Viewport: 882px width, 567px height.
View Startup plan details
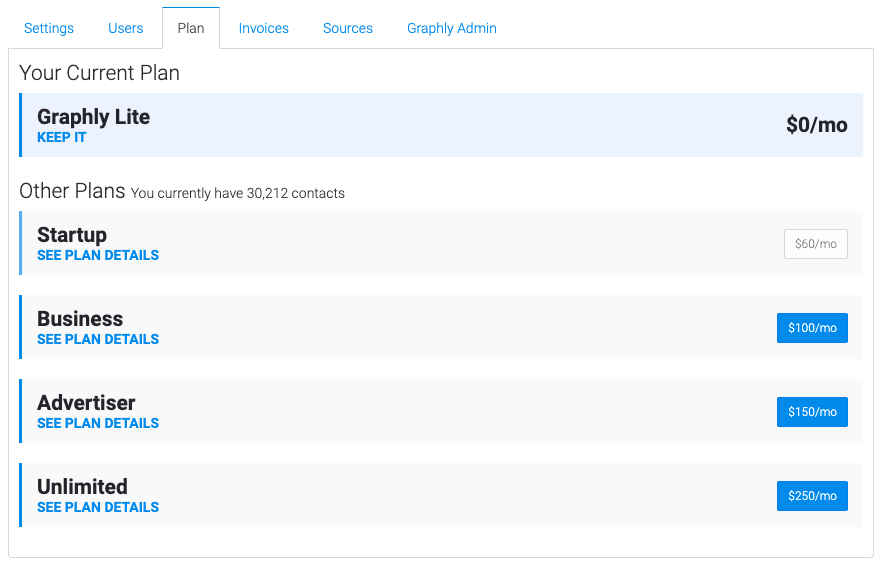pos(98,255)
